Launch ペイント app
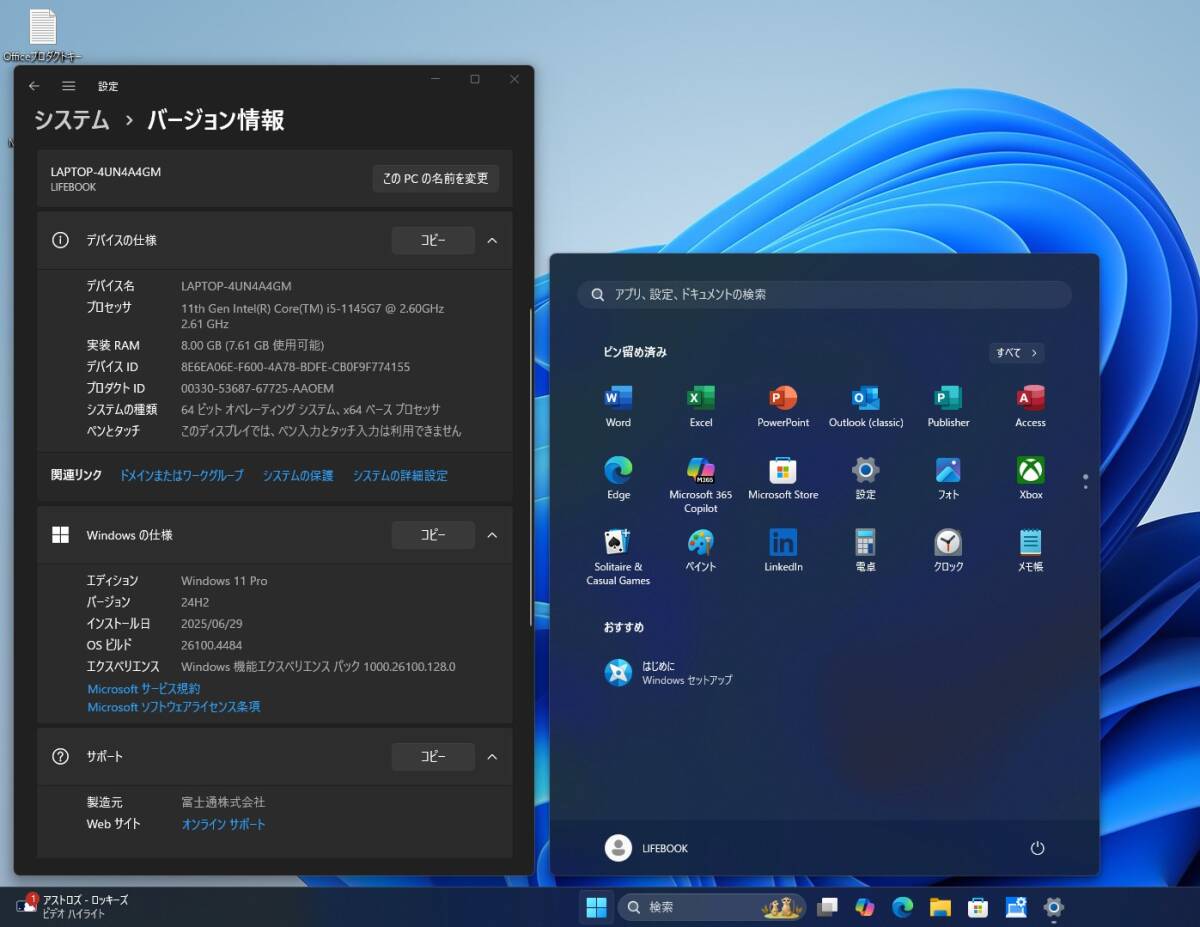 click(701, 551)
